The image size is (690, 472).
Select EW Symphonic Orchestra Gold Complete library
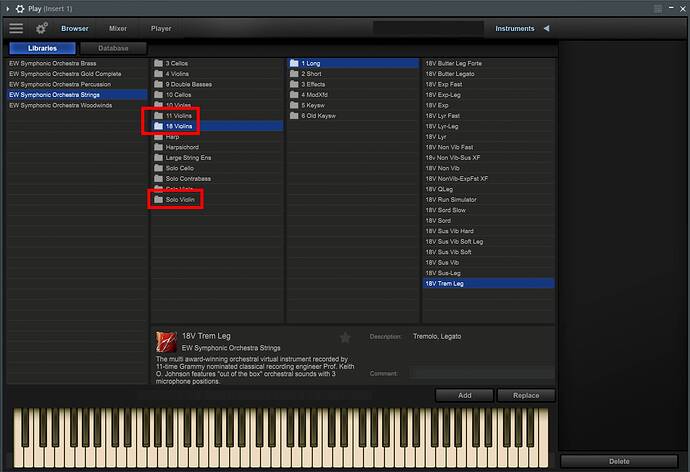click(x=77, y=74)
